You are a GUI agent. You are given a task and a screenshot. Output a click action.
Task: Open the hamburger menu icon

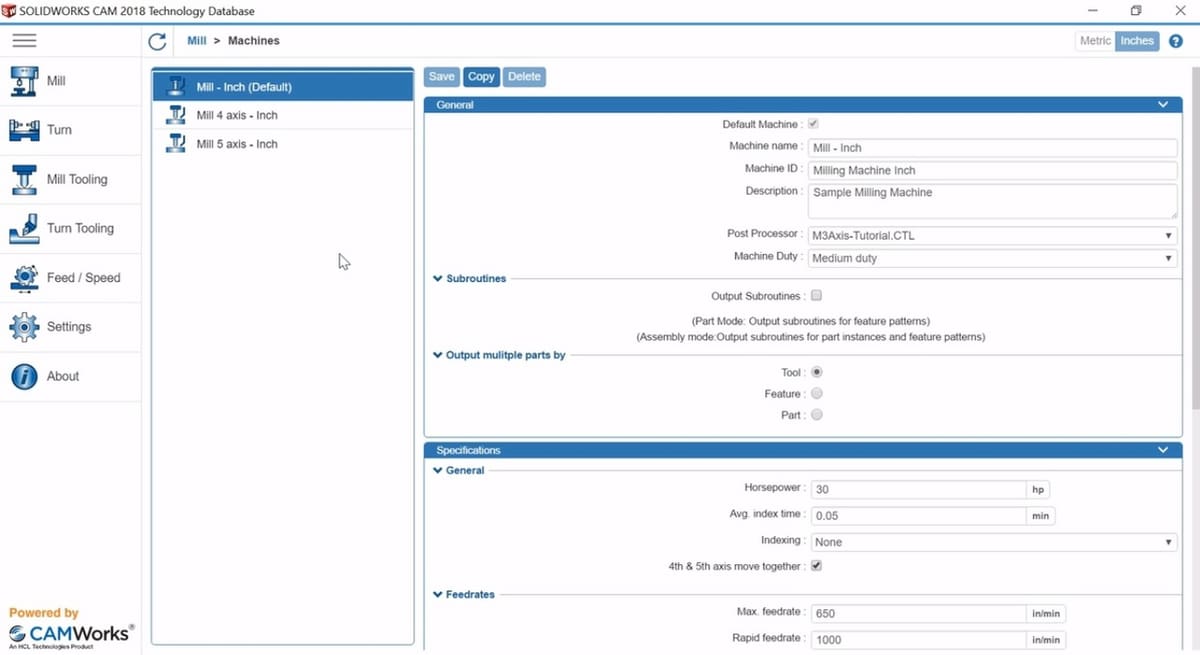click(24, 41)
